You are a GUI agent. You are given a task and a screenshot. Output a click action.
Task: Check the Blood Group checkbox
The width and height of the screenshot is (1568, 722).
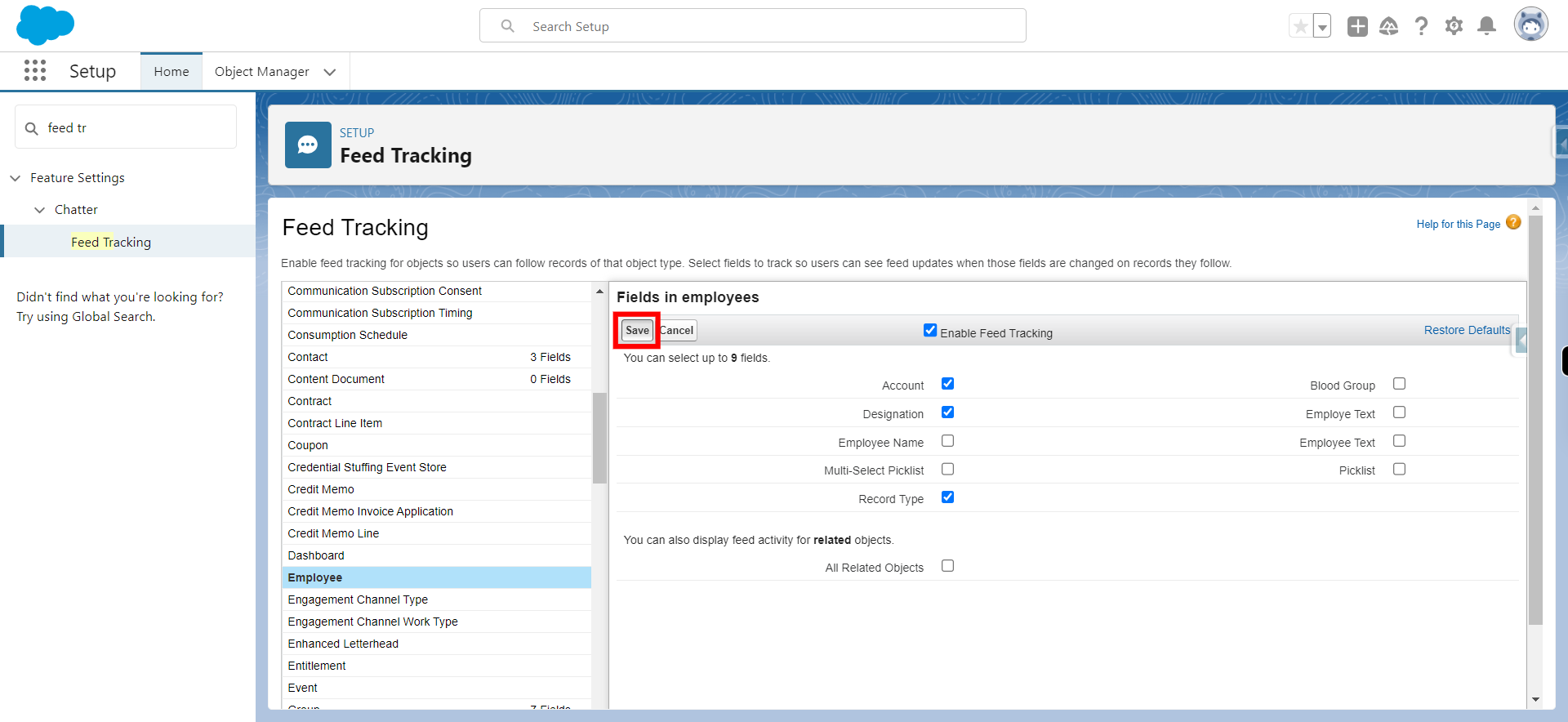pos(1399,383)
